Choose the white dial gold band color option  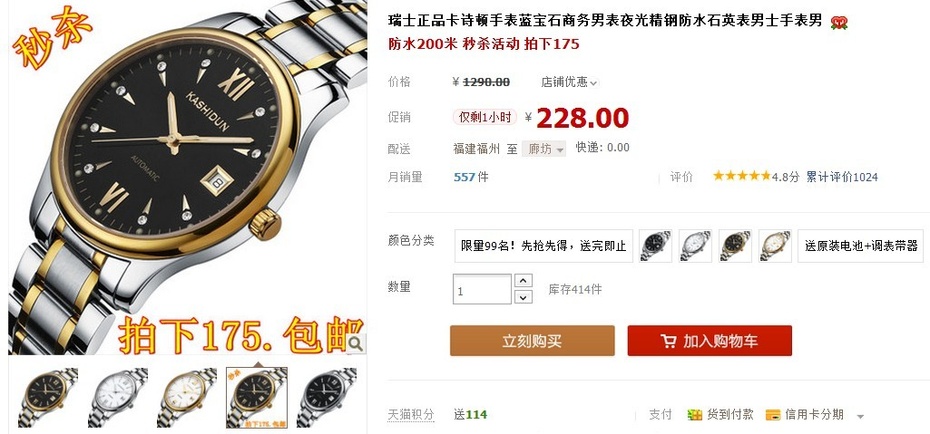coord(775,246)
